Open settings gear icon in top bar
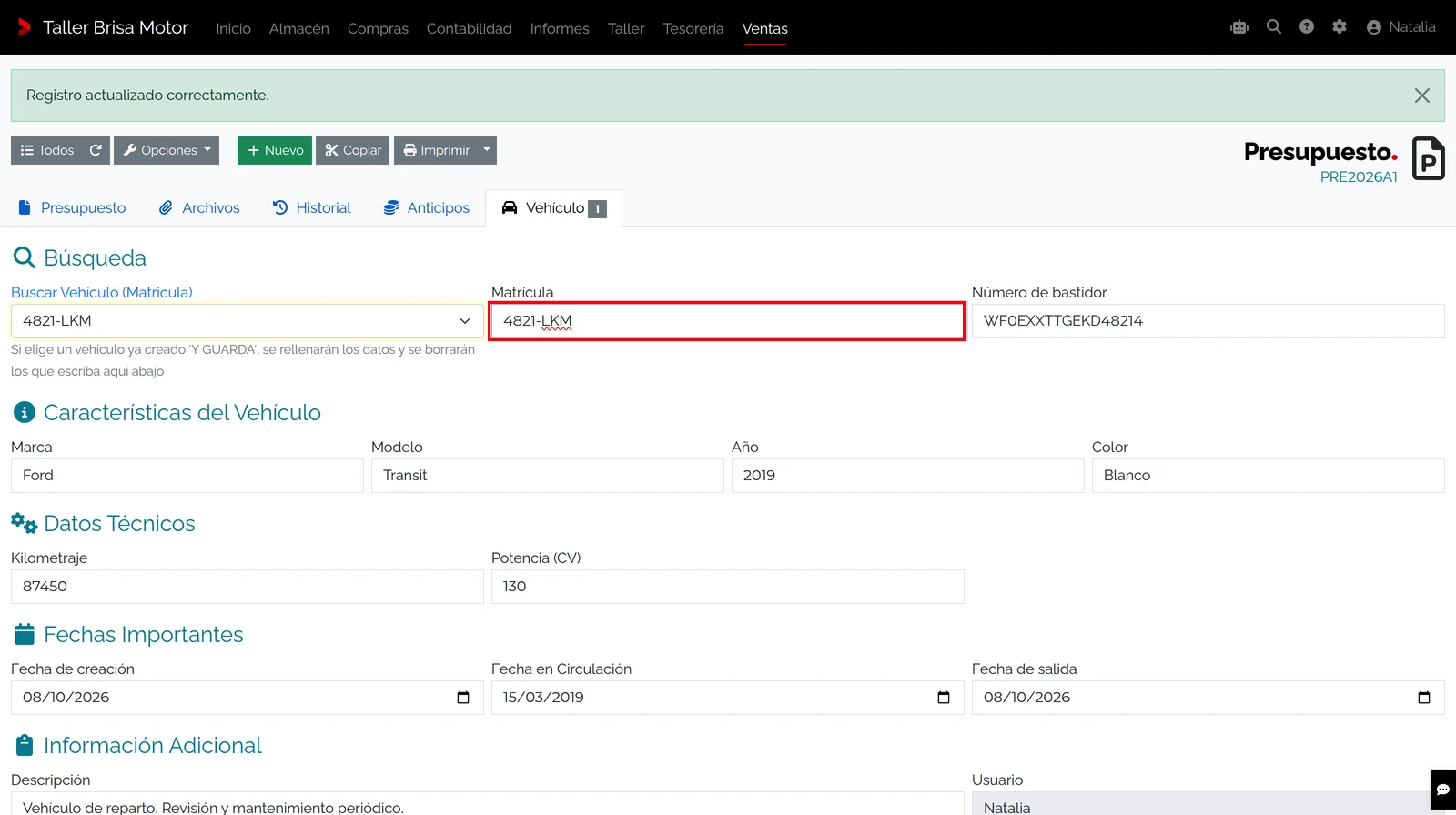1456x815 pixels. pyautogui.click(x=1340, y=27)
